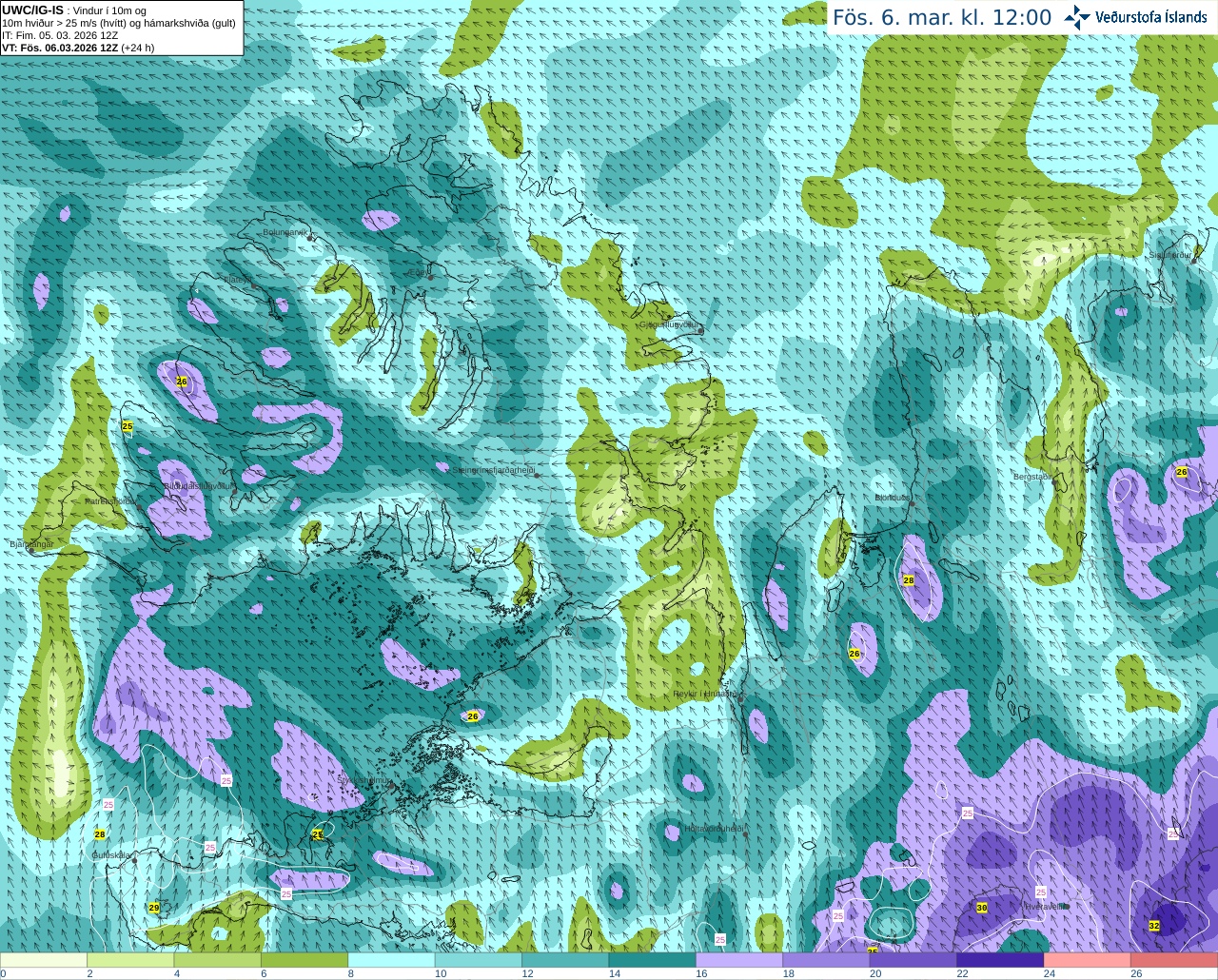Click the forecast time 'Fös. 6. mar. kl. 12:00'

(x=942, y=17)
